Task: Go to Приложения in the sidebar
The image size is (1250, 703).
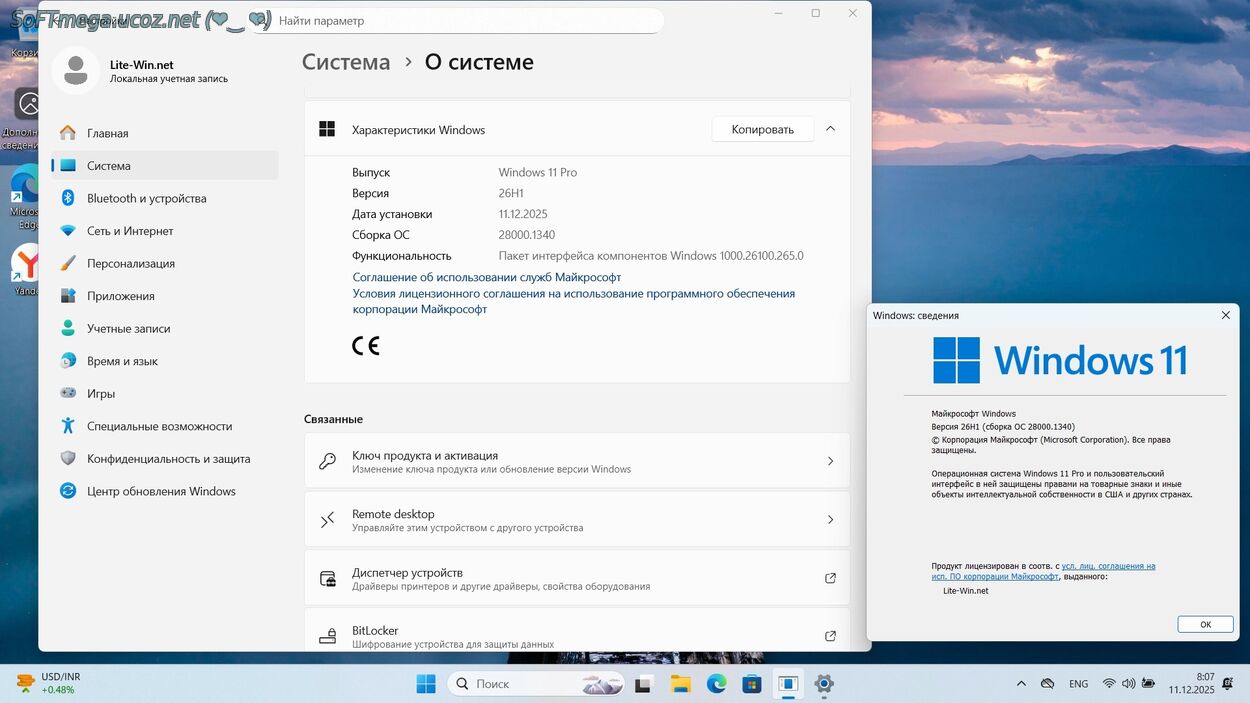Action: point(120,296)
